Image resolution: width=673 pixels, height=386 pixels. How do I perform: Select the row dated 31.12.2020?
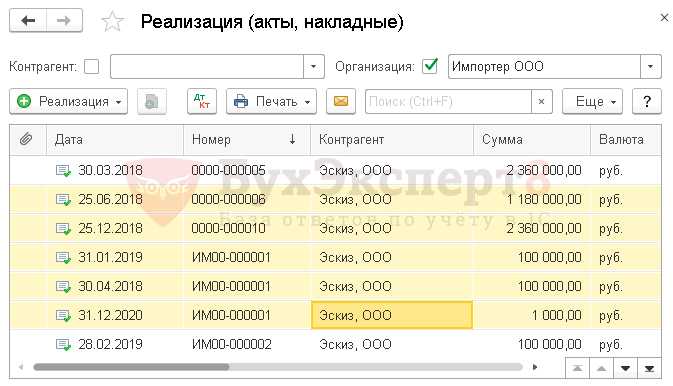pyautogui.click(x=335, y=315)
